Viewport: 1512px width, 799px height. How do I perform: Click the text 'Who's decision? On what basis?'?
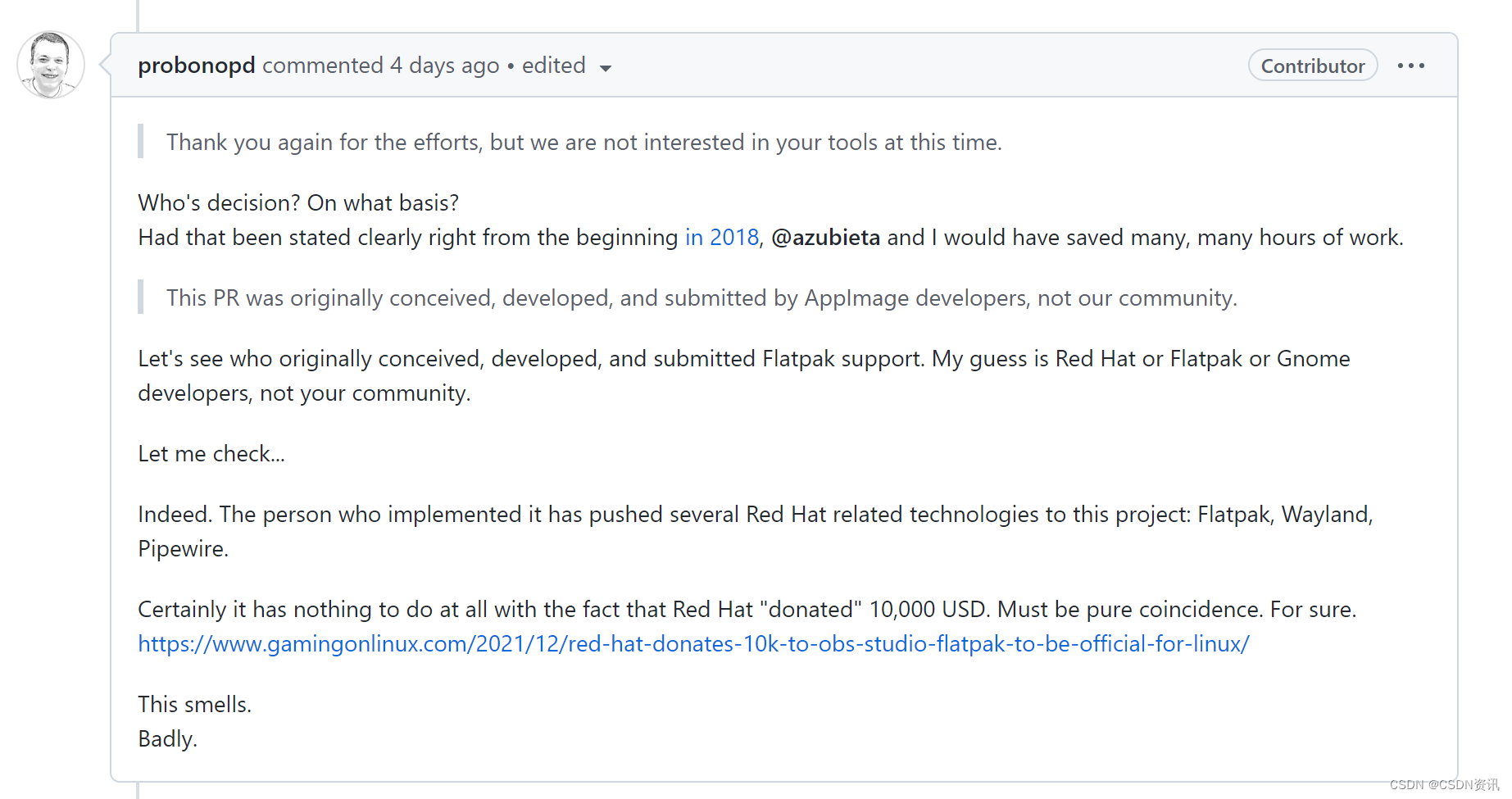(298, 203)
